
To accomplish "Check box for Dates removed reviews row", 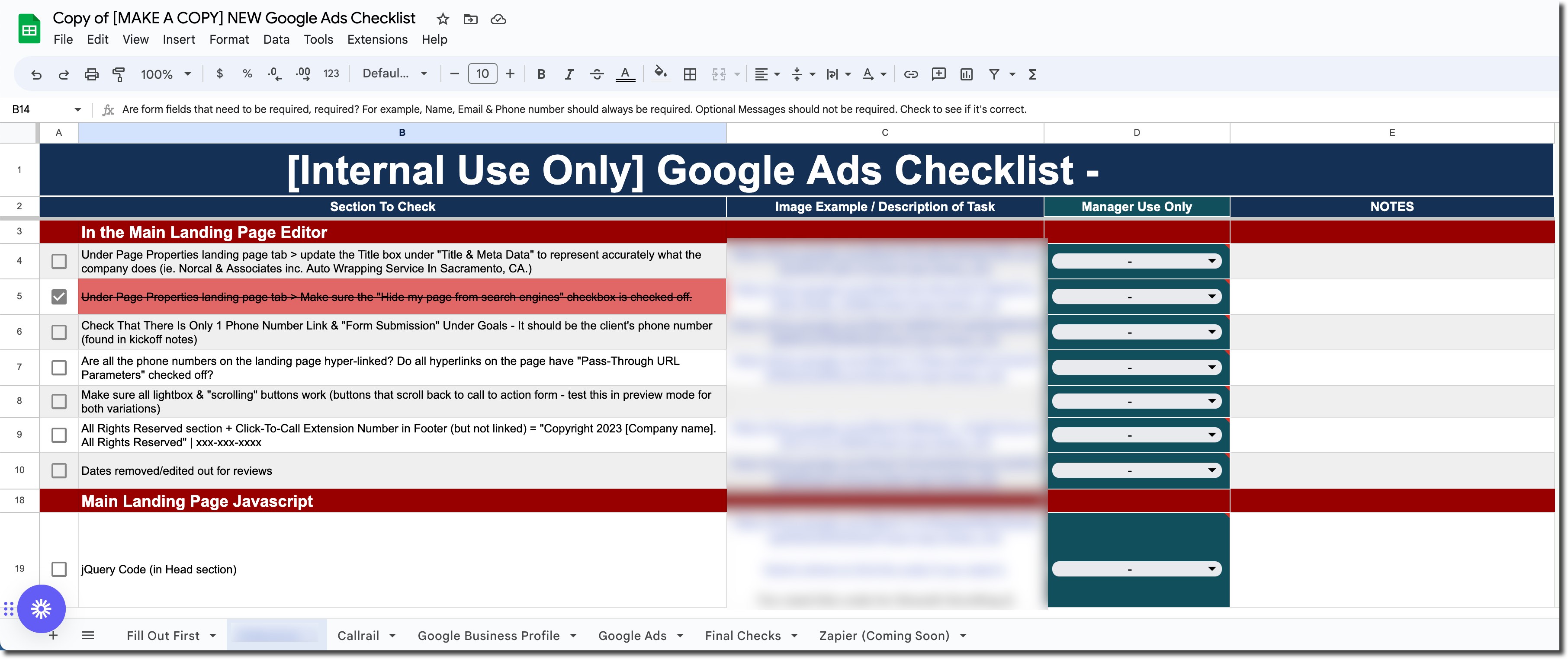I will tap(59, 470).
